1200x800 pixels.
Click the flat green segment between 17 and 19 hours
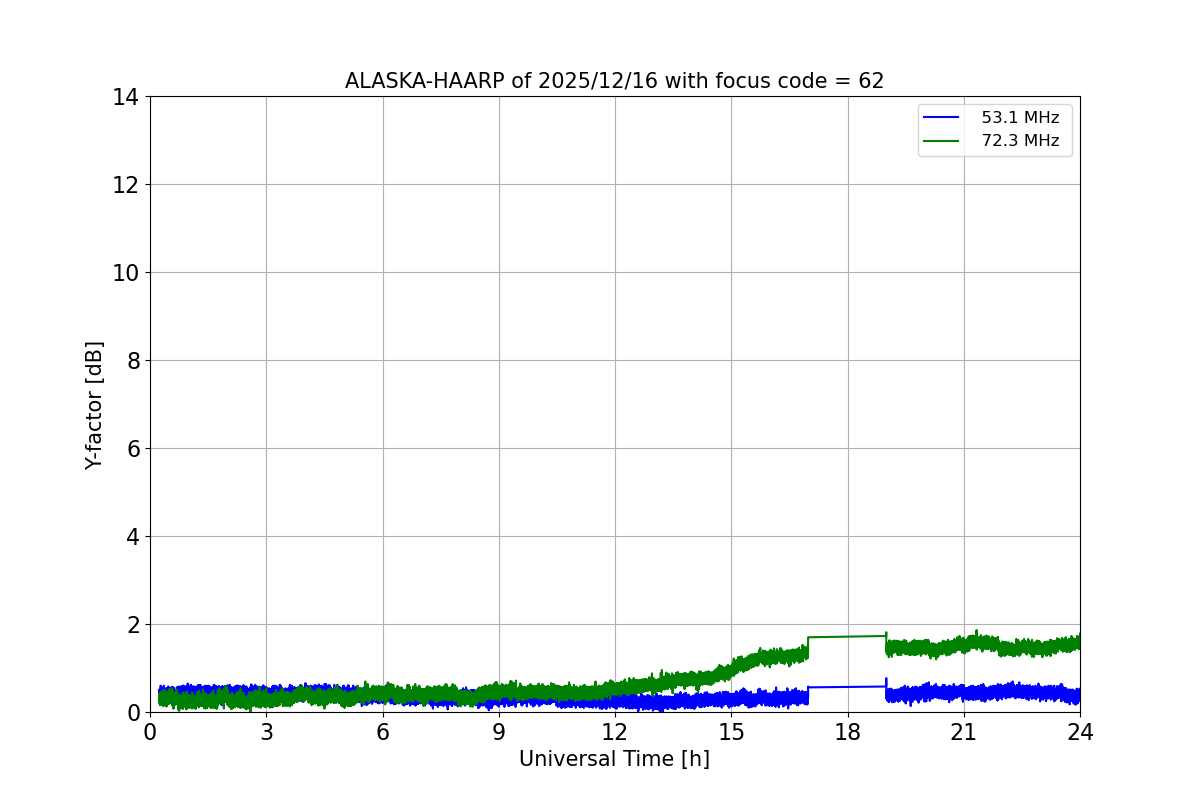847,636
